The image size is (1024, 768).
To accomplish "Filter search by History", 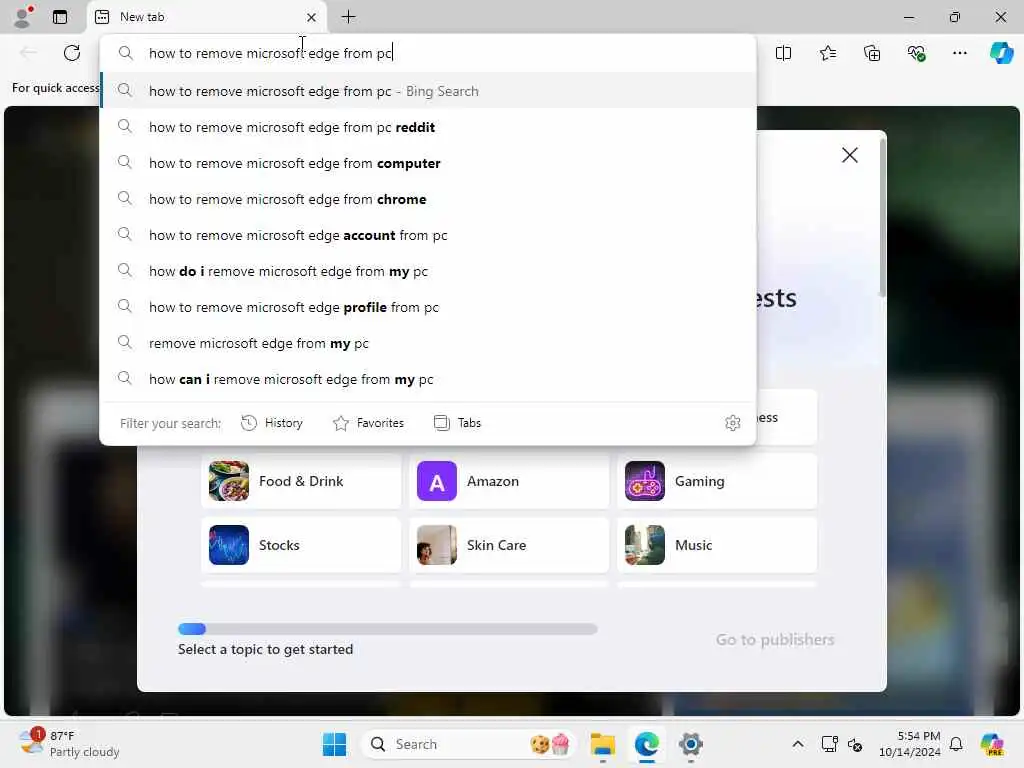I will 272,423.
